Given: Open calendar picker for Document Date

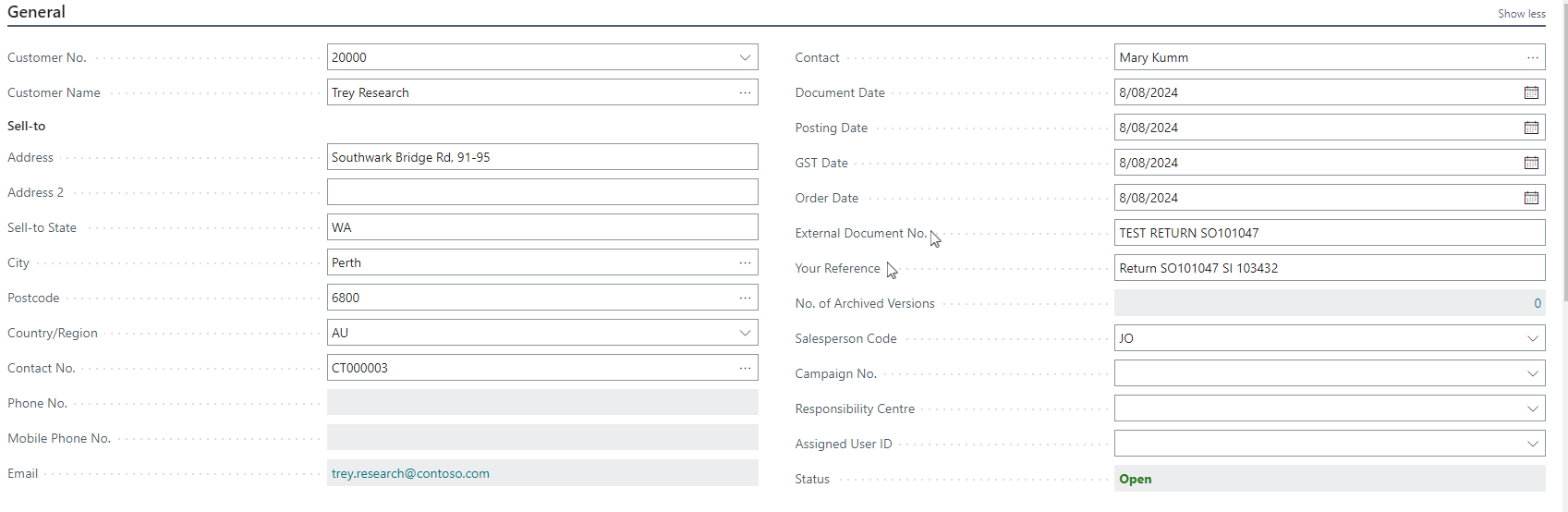Looking at the screenshot, I should (x=1531, y=92).
